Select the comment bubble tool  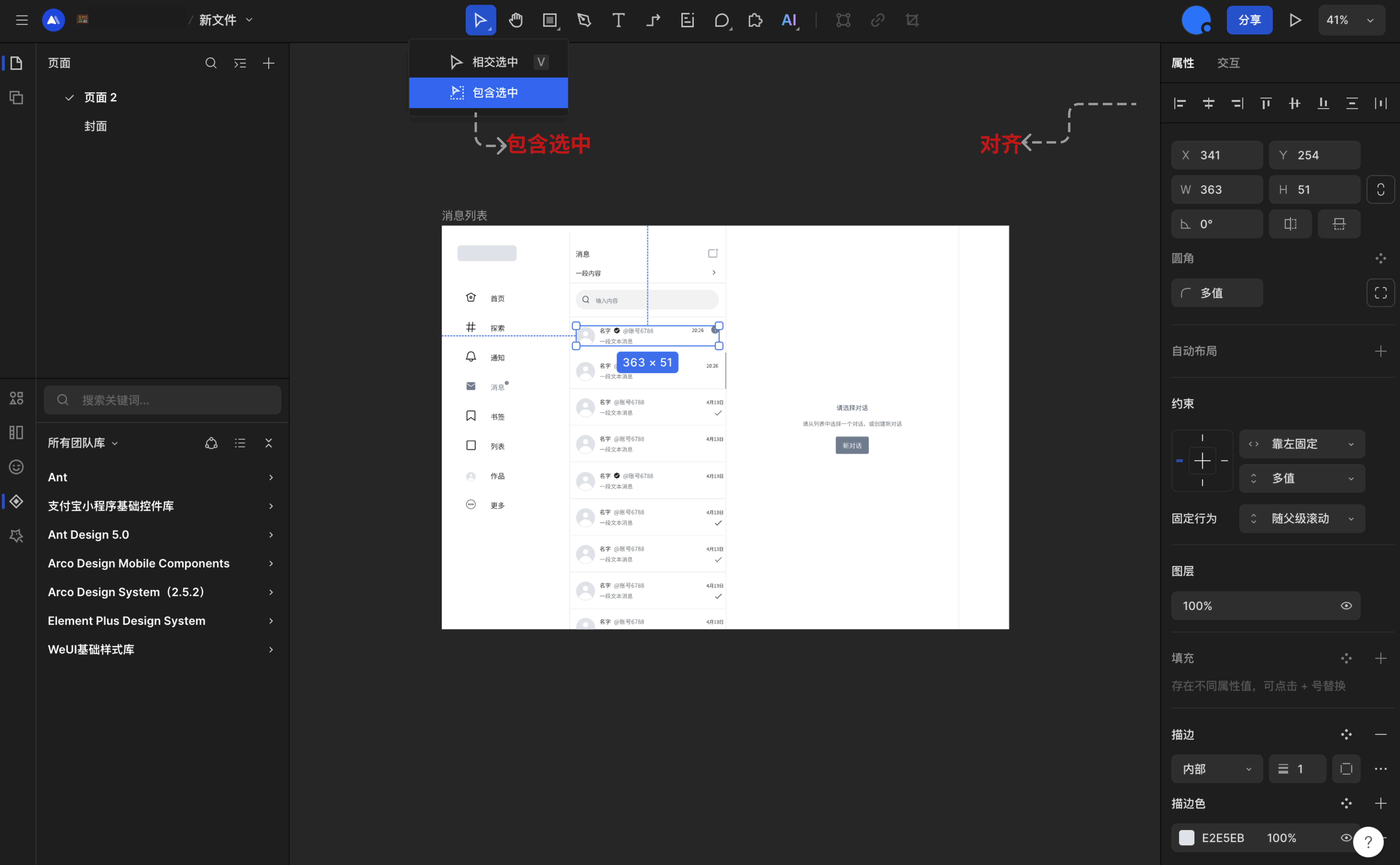(x=722, y=20)
